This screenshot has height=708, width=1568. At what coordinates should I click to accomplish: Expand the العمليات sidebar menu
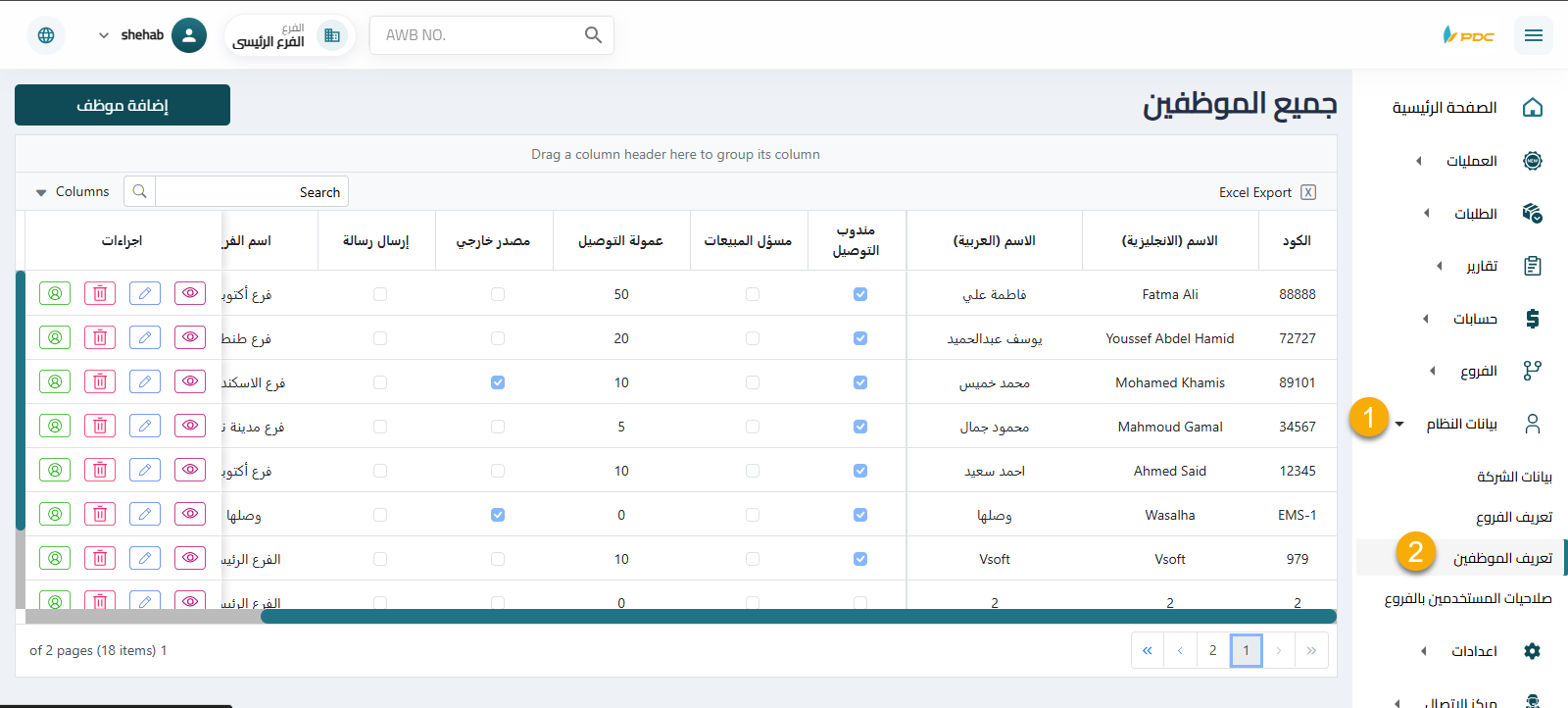pyautogui.click(x=1418, y=161)
